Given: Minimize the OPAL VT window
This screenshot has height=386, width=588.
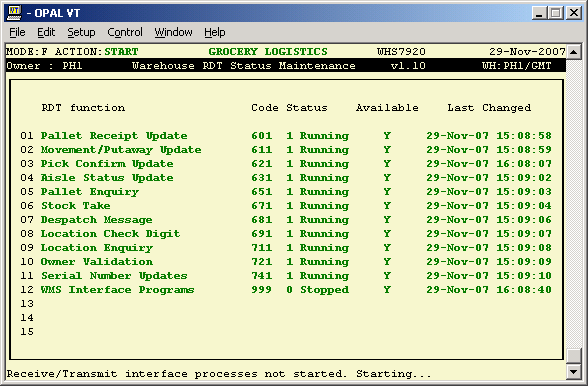Looking at the screenshot, I should 540,13.
